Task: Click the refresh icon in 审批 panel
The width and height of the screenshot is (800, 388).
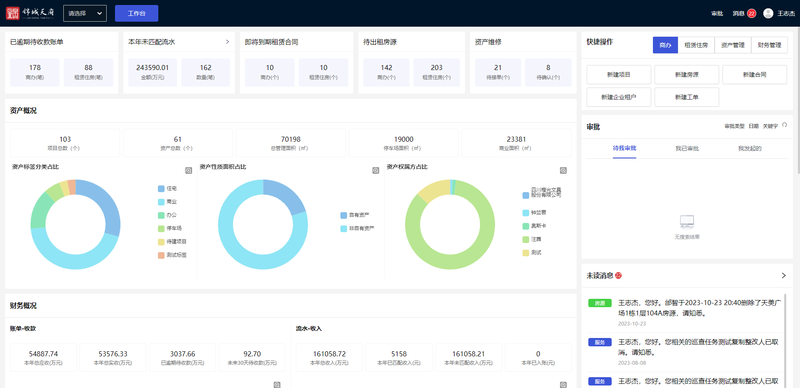Action: (785, 125)
